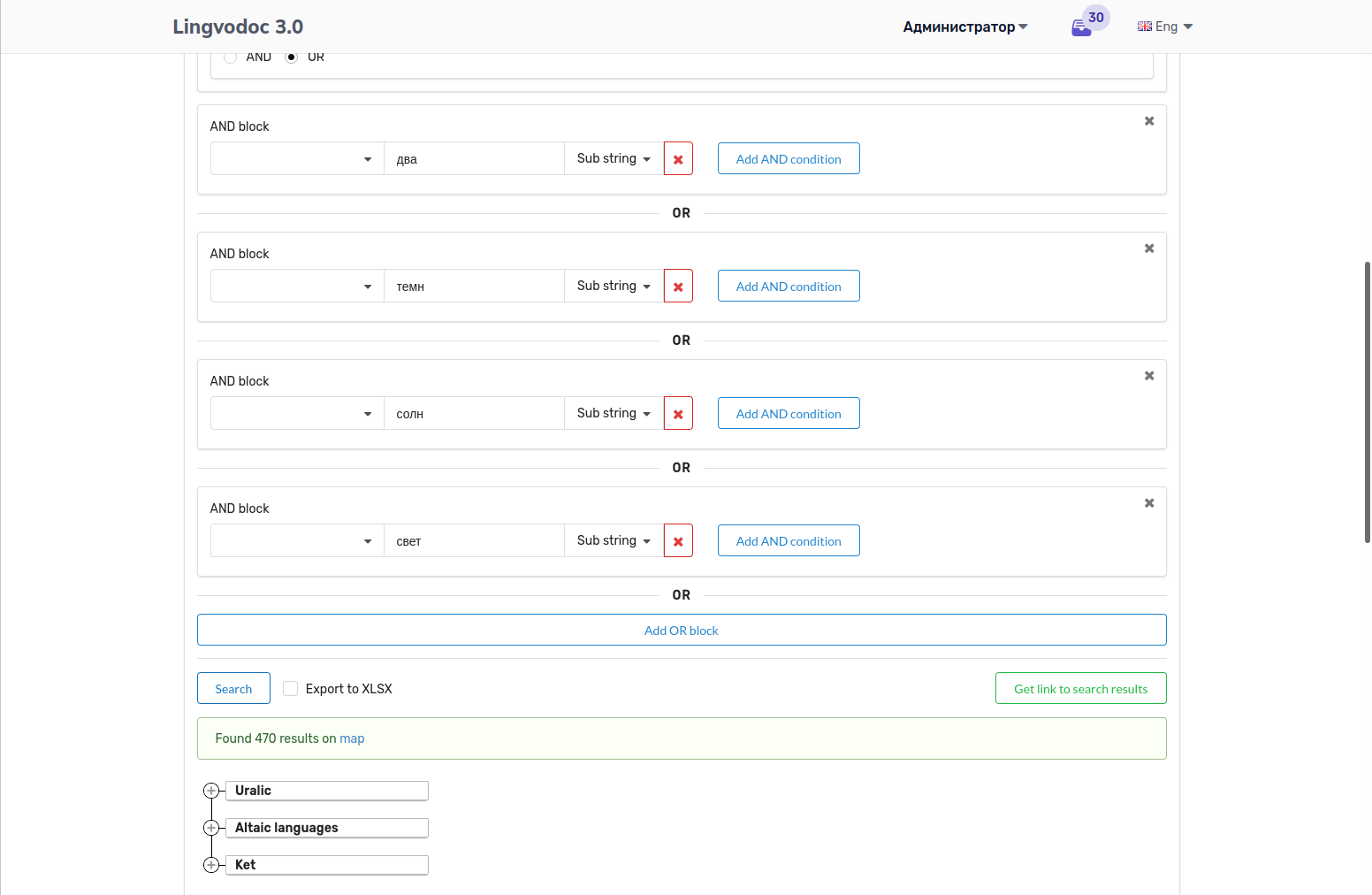This screenshot has height=895, width=1372.
Task: Enable the Export to XLSX checkbox
Action: (x=290, y=688)
